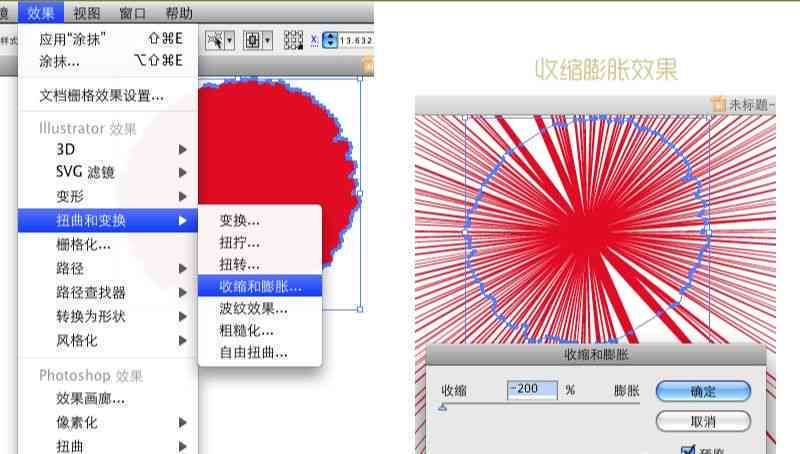Image resolution: width=800 pixels, height=454 pixels.
Task: Open the 窗口 menu
Action: 133,13
